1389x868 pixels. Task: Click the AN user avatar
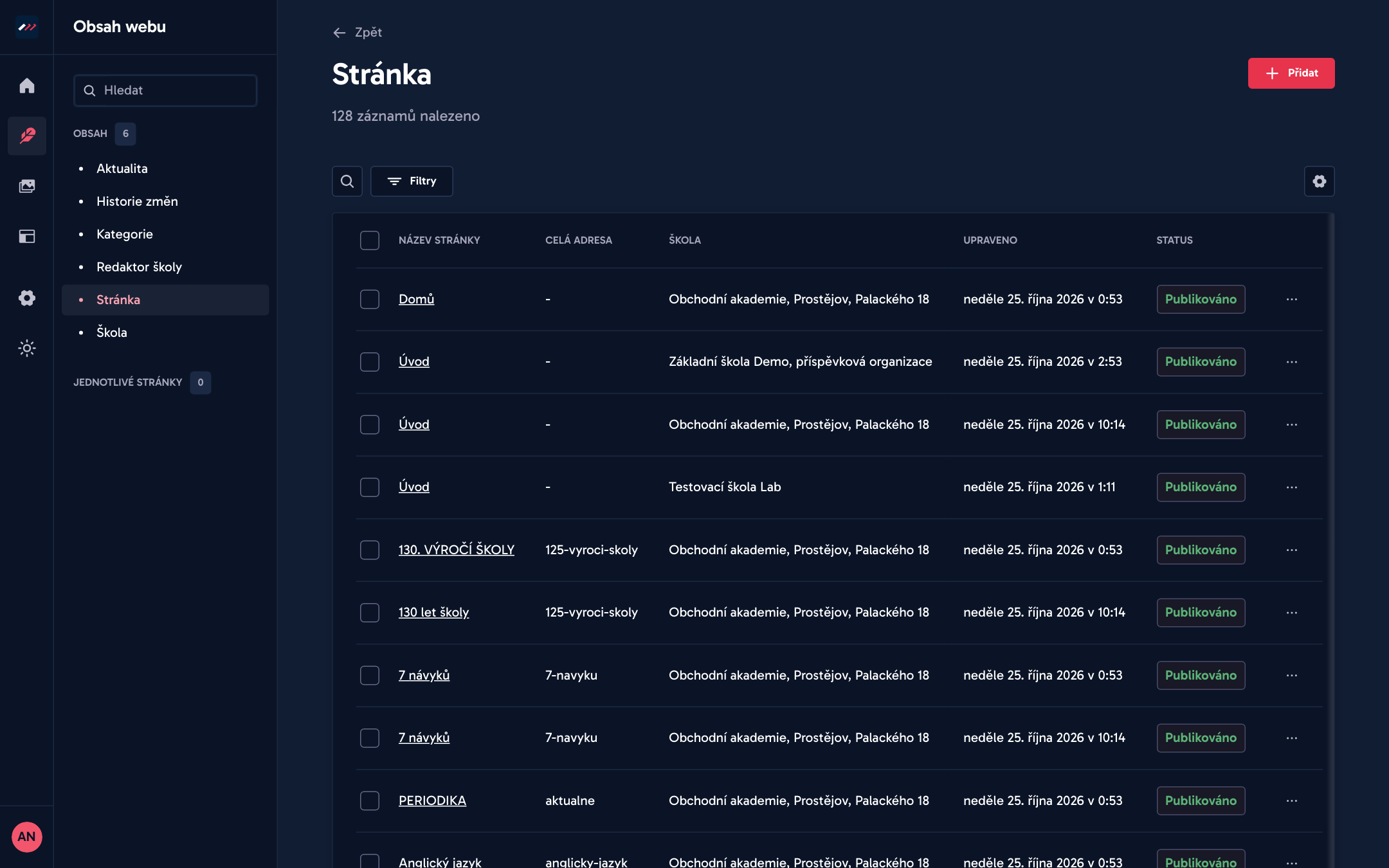26,836
